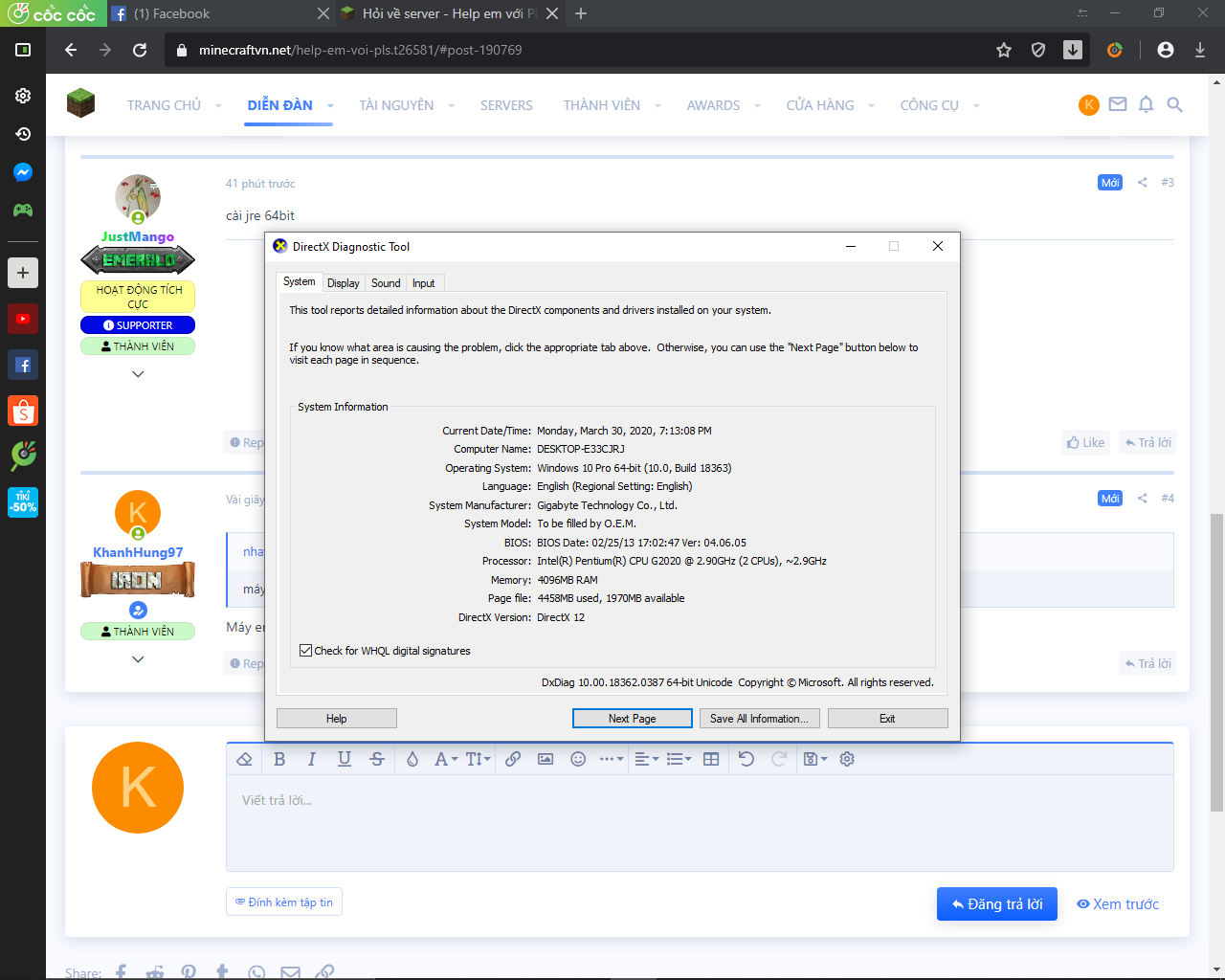The height and width of the screenshot is (980, 1225).
Task: Toggle BB code gear in editor
Action: point(847,759)
